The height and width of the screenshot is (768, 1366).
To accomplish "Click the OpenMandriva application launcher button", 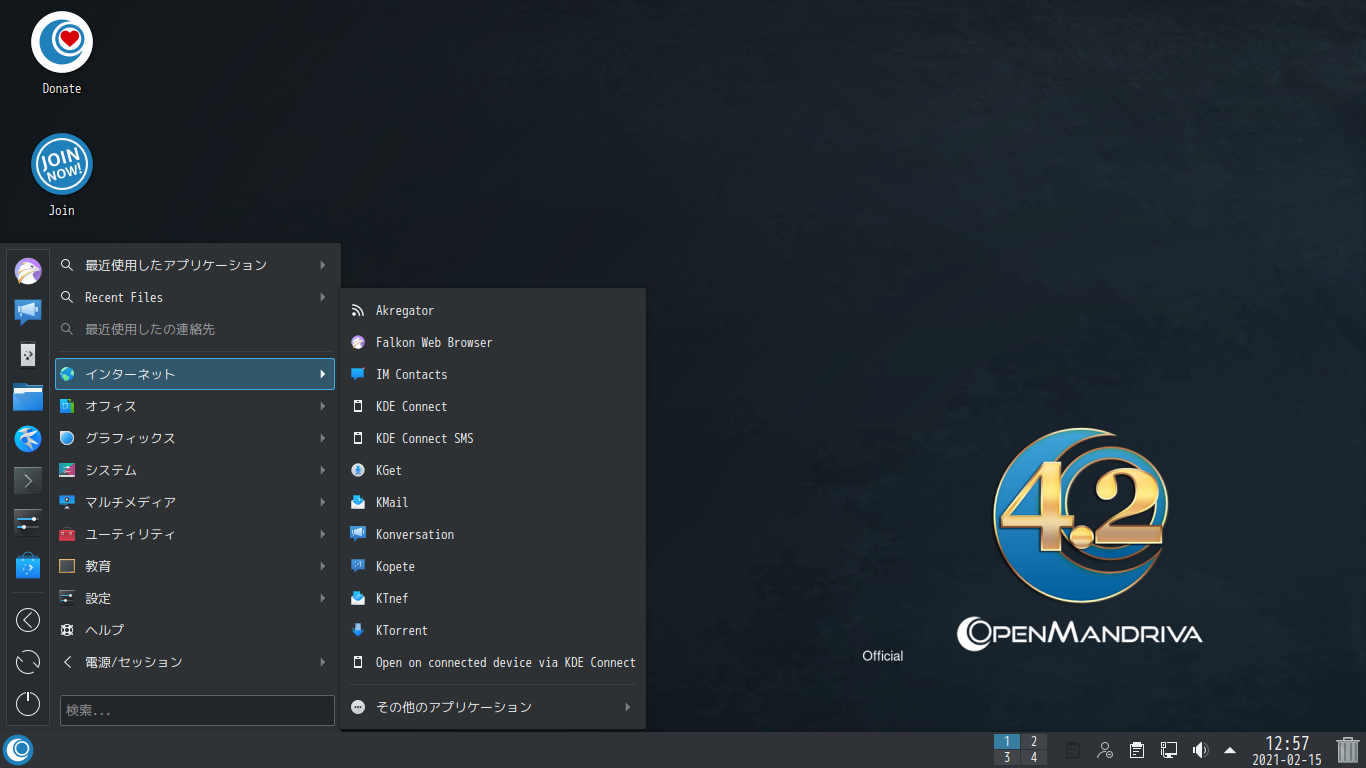I will [x=18, y=750].
